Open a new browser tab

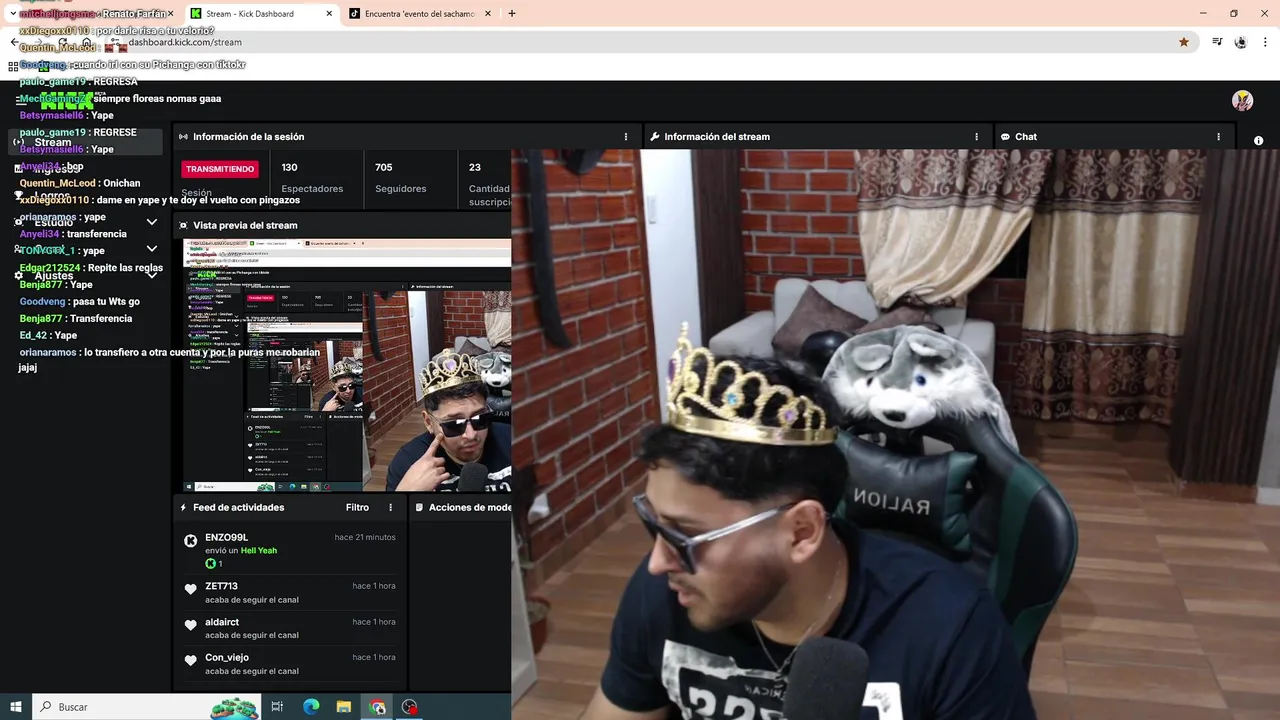click(x=512, y=14)
